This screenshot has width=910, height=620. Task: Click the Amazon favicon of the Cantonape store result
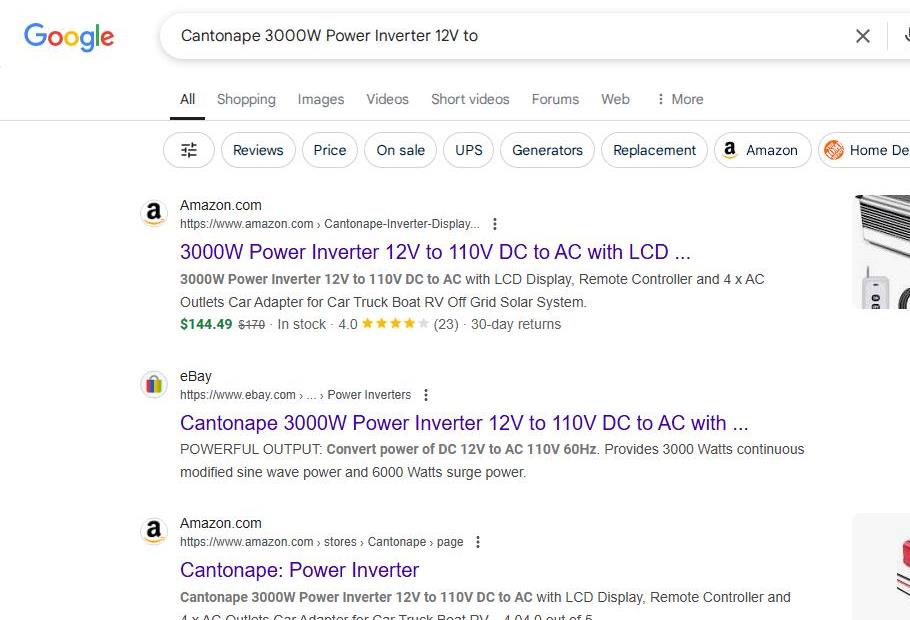154,532
